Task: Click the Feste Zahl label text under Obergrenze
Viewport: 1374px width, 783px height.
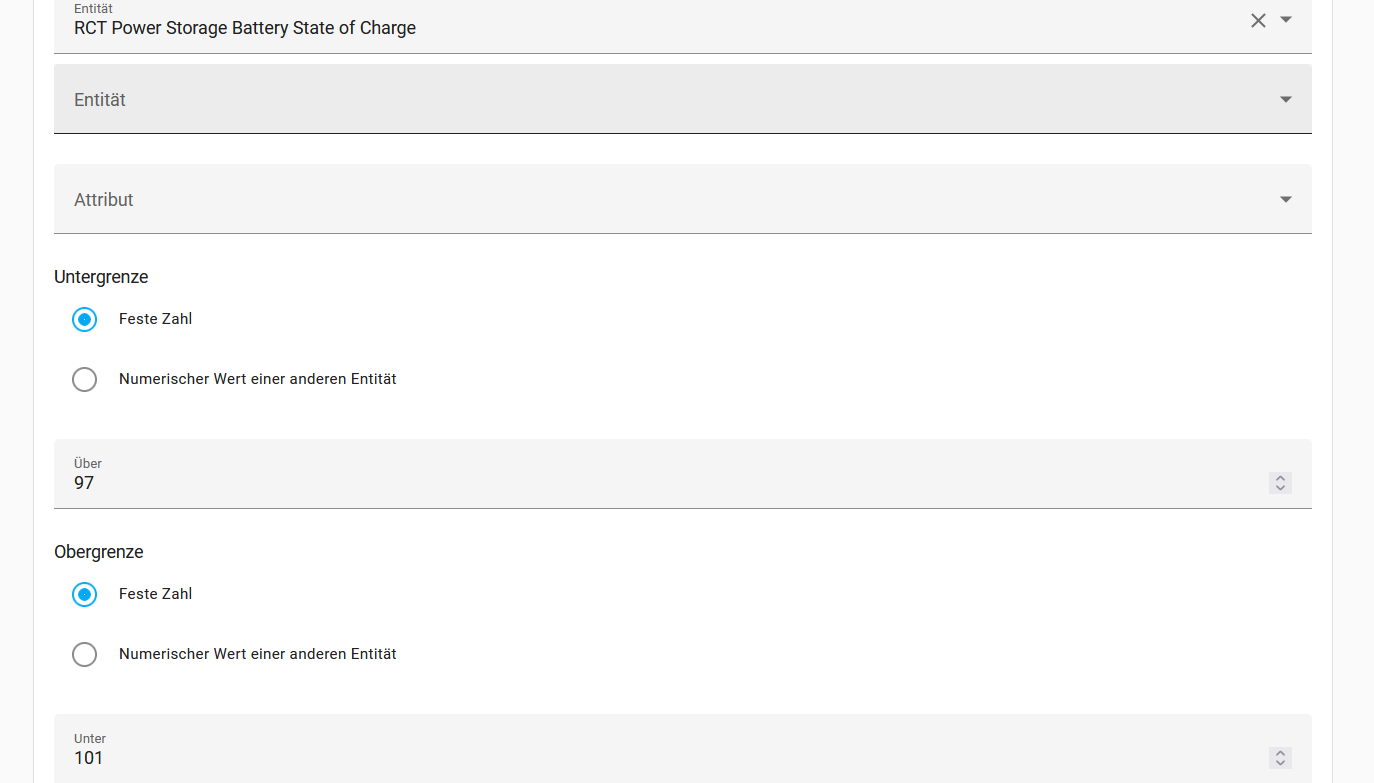Action: point(155,594)
